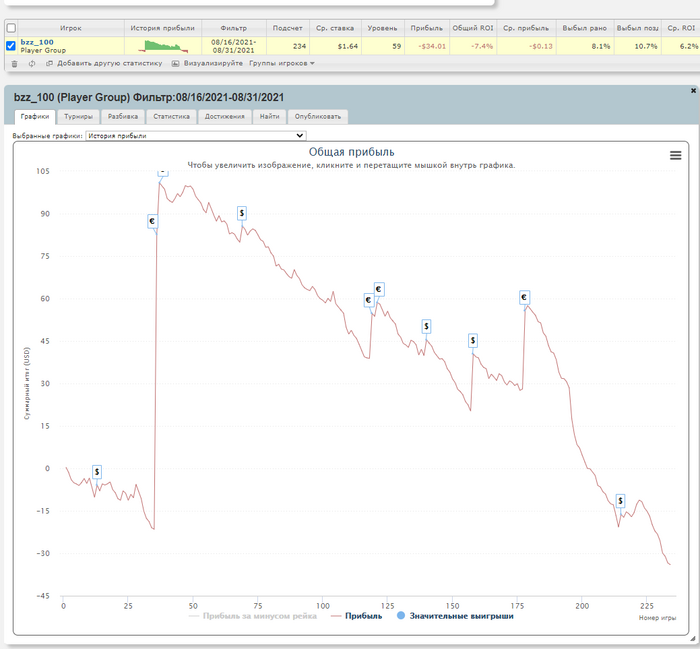Screen dimensions: 700x649
Task: Open the Турниры tab
Action: click(79, 116)
